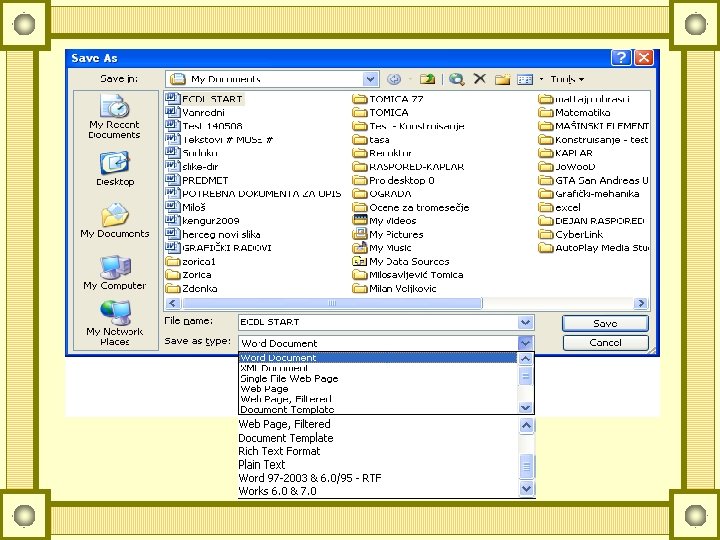The height and width of the screenshot is (540, 720).
Task: Choose Rich Text Format in lower list
Action: [279, 451]
